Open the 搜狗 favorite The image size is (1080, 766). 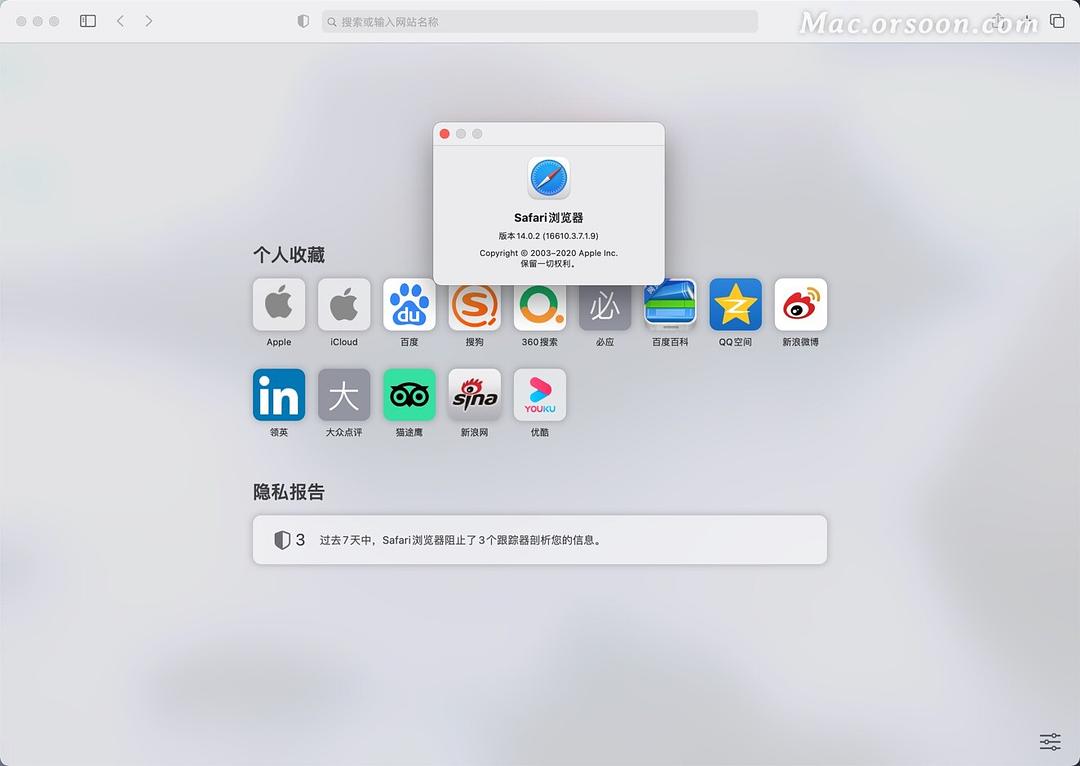[475, 307]
